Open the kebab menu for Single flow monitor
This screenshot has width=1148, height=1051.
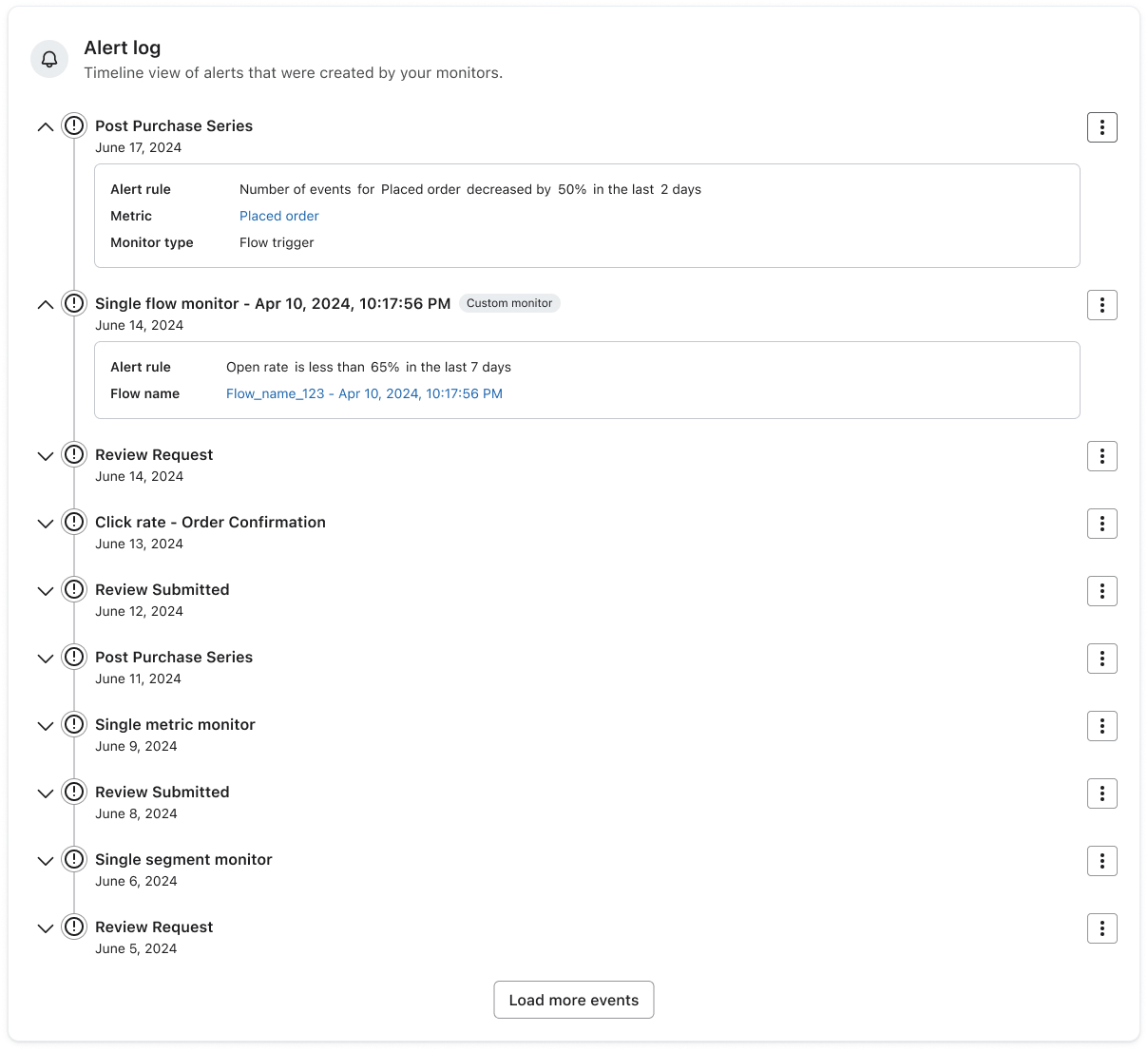(x=1101, y=304)
